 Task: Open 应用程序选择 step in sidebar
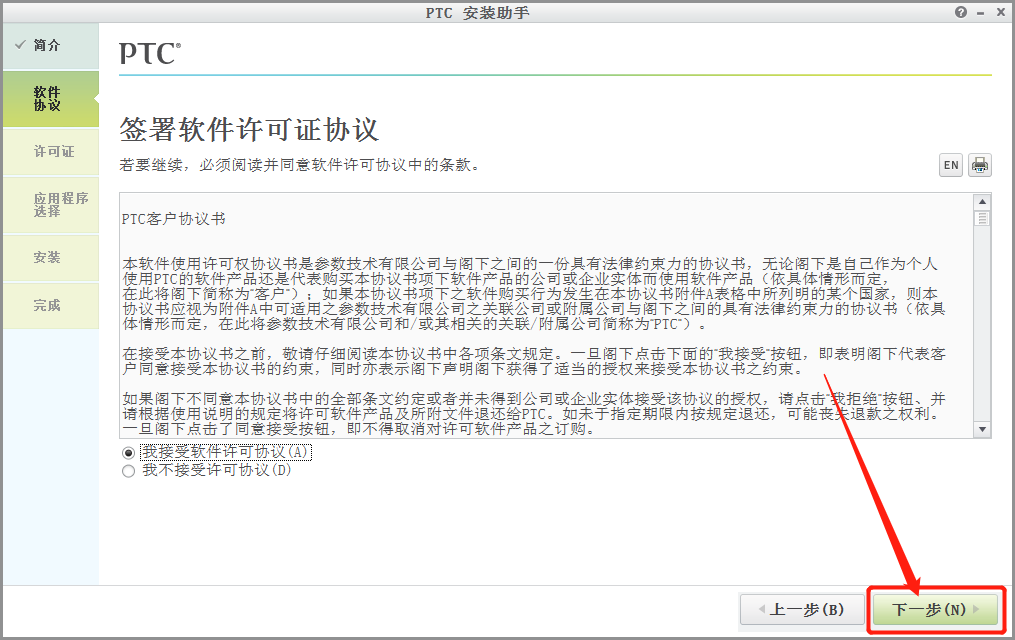(x=50, y=204)
